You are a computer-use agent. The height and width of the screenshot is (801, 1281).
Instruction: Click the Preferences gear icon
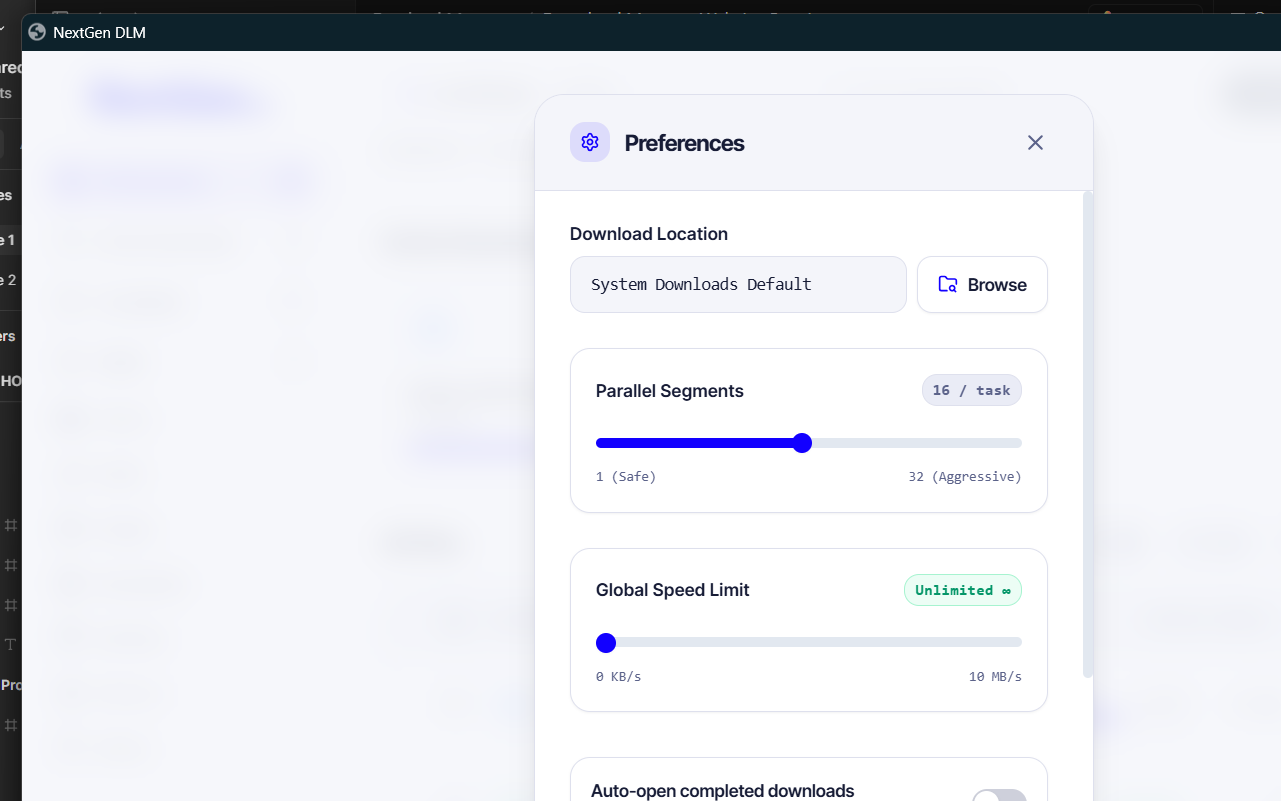(590, 142)
